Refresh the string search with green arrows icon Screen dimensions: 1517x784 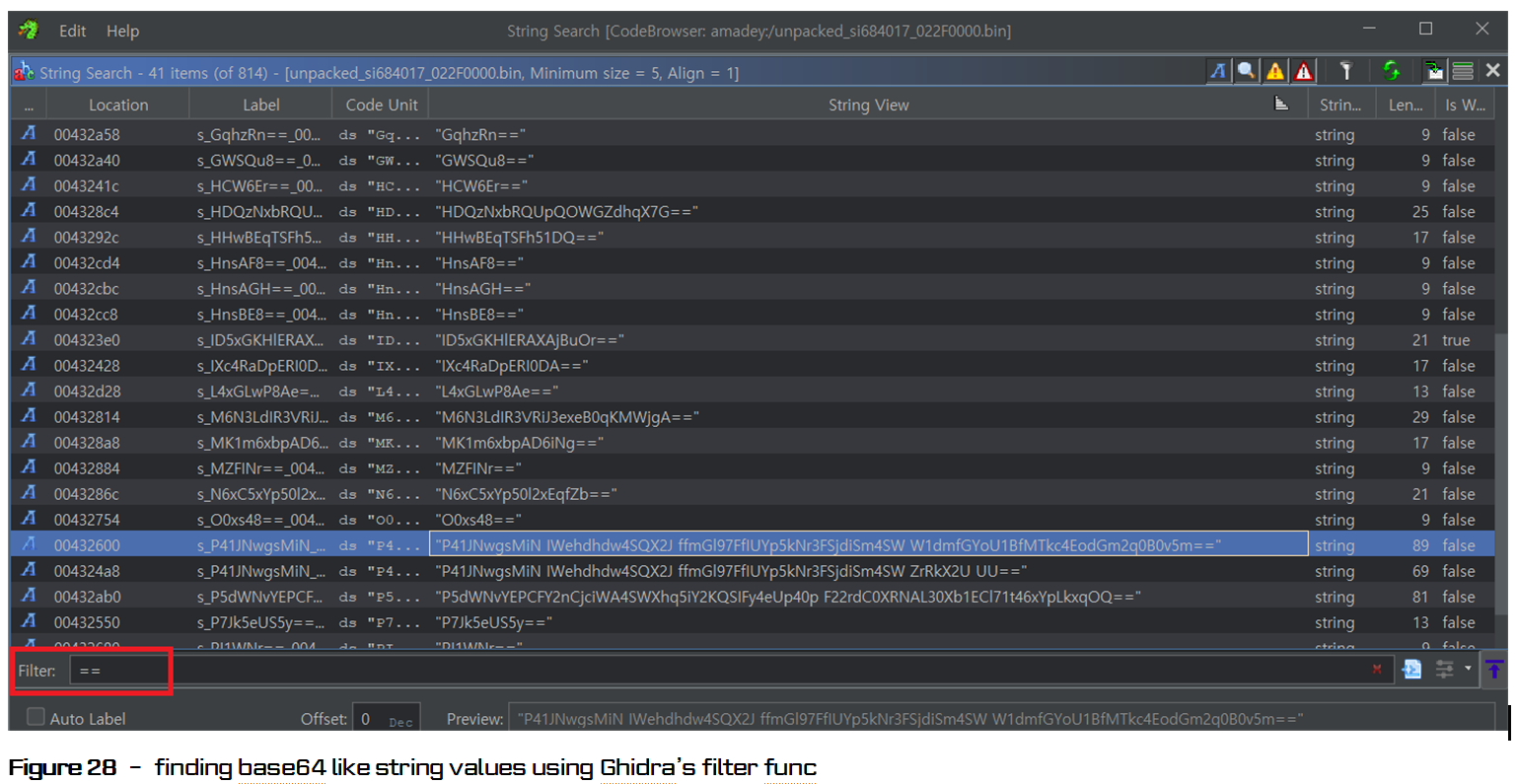pos(1391,71)
